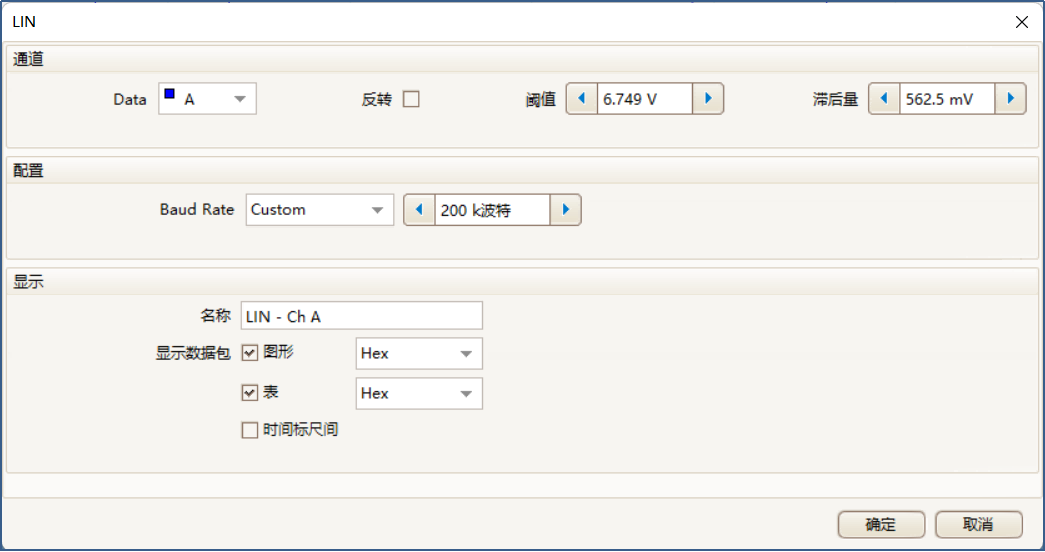Uncheck the 图形 display packets checkbox
The height and width of the screenshot is (552, 1045).
[x=249, y=353]
